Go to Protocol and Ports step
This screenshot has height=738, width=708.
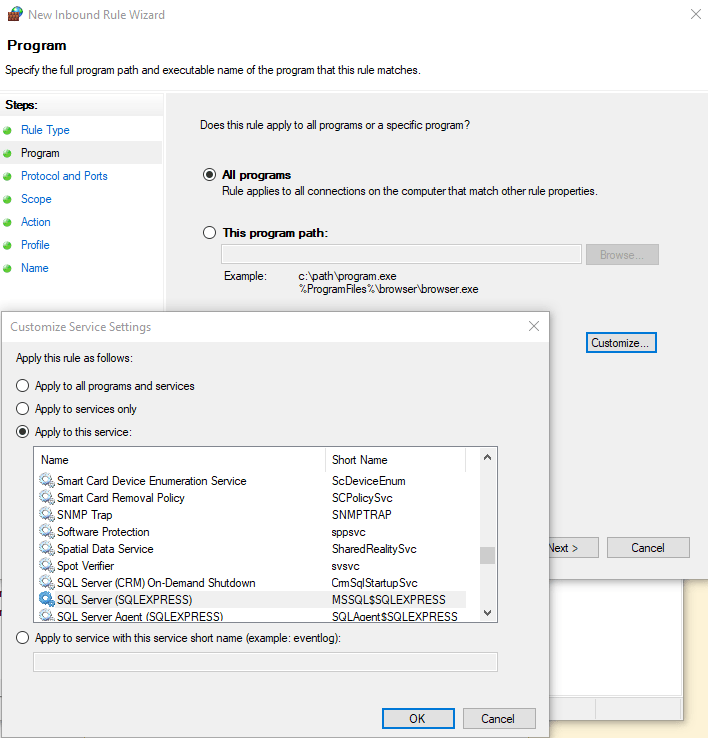[x=64, y=176]
